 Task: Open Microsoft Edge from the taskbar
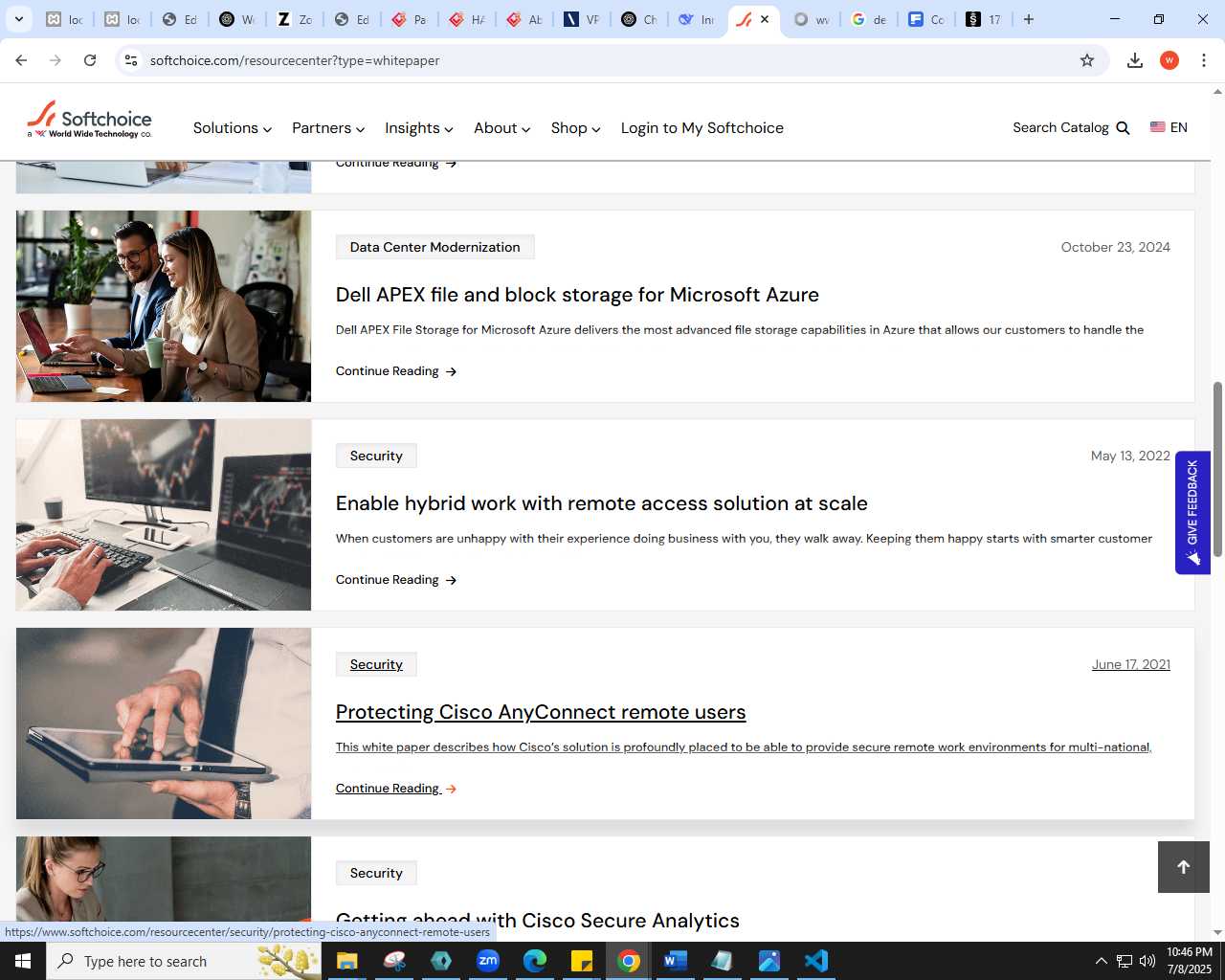point(535,961)
